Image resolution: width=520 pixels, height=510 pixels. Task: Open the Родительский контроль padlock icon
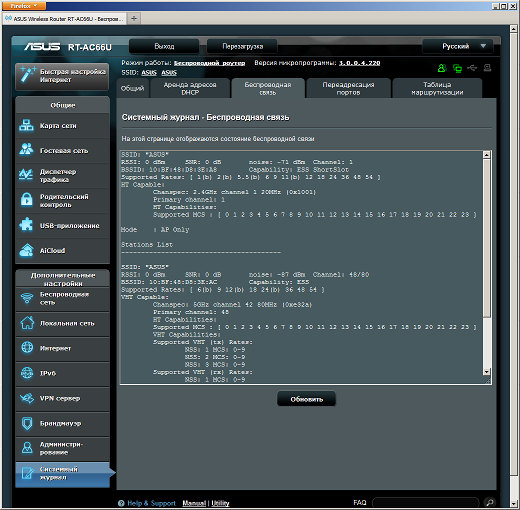coord(26,199)
